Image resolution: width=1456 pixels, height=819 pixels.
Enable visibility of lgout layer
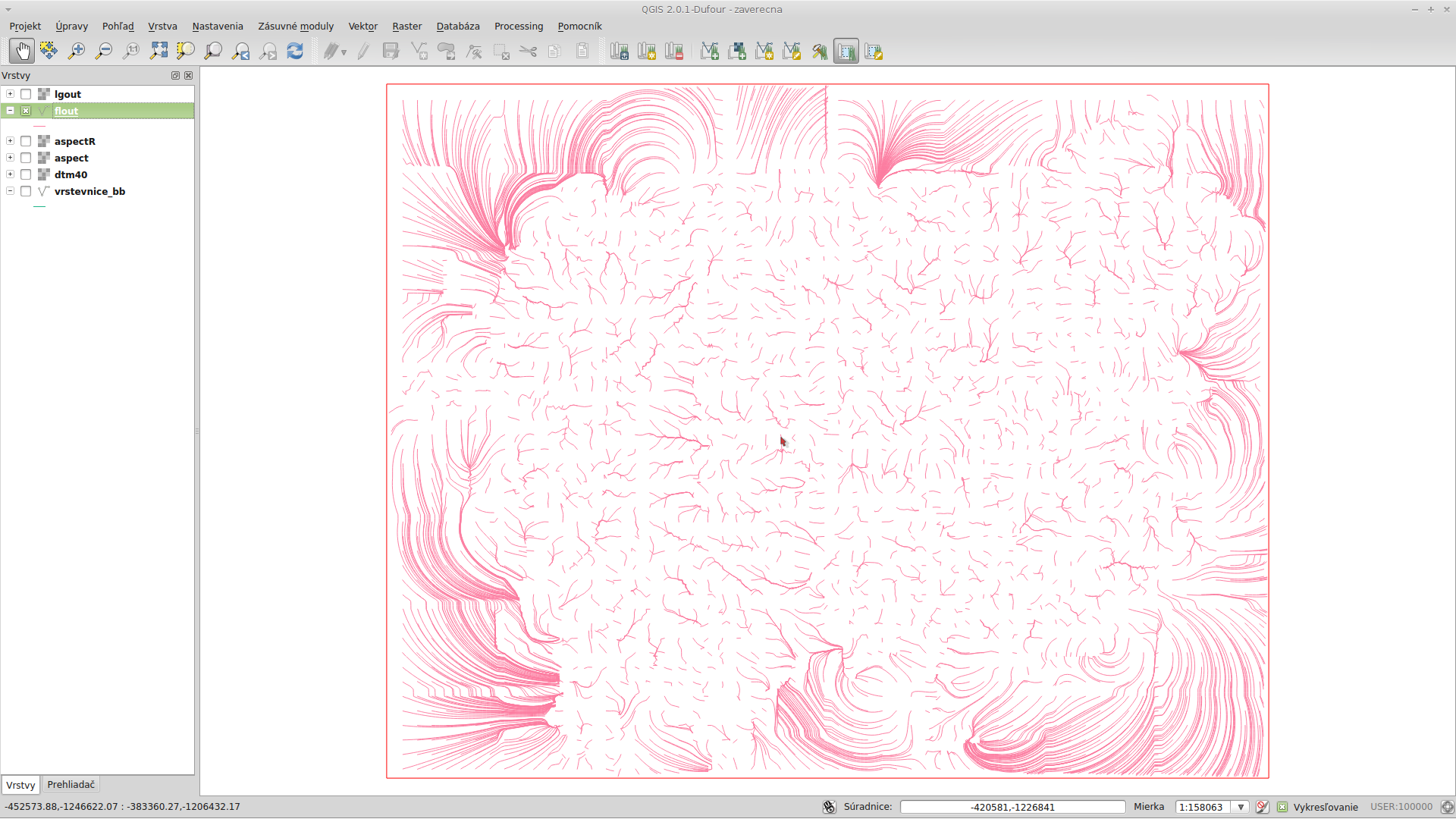pos(26,94)
